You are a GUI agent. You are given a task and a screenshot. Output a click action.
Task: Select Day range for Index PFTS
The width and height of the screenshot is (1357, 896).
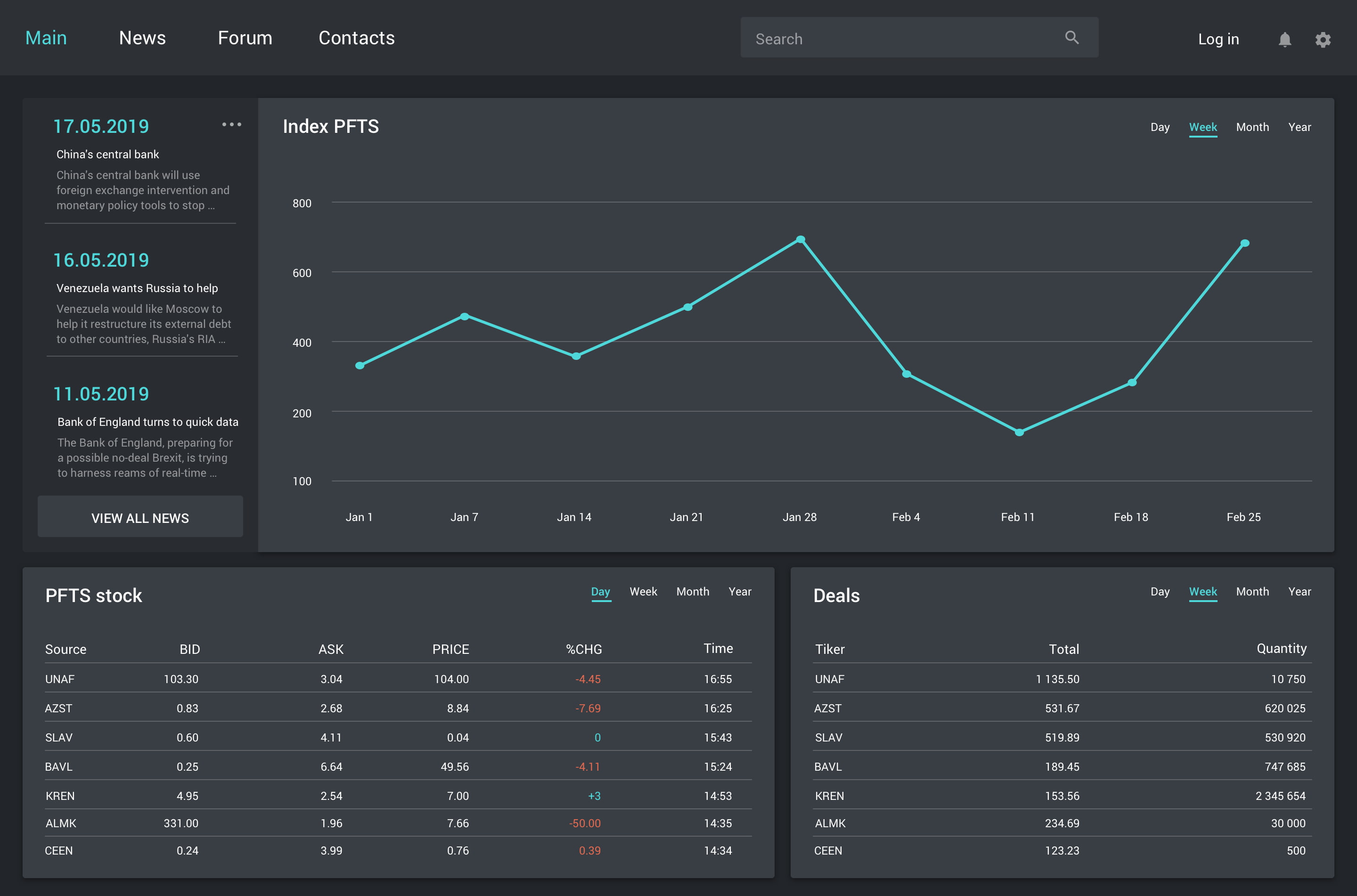[1159, 127]
